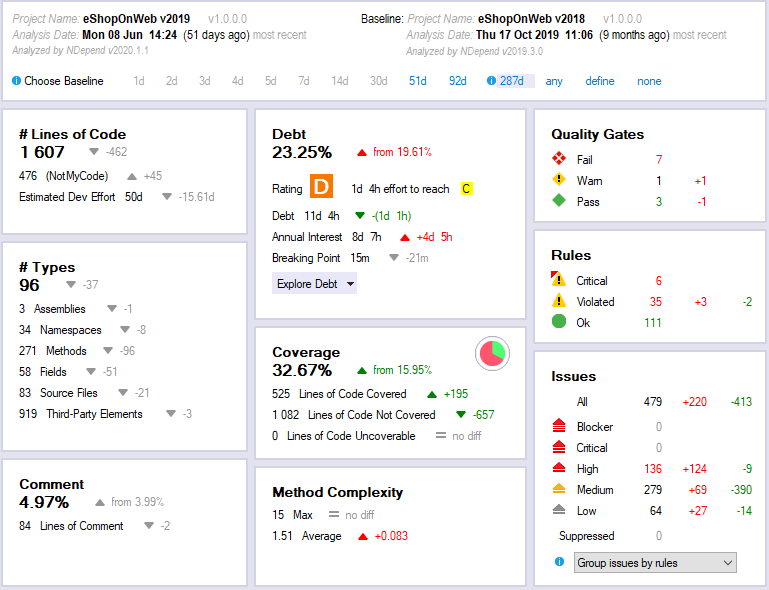Click the red Quality Gates Fail icon

pyautogui.click(x=560, y=159)
